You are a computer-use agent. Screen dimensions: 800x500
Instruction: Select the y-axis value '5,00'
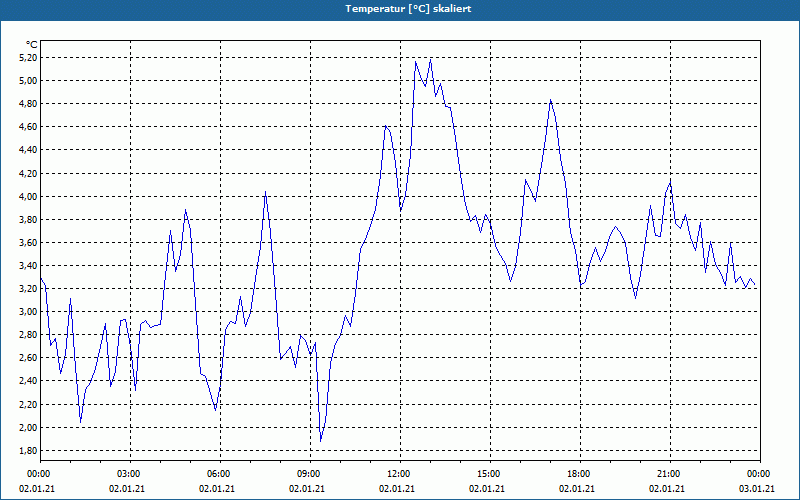[29, 81]
